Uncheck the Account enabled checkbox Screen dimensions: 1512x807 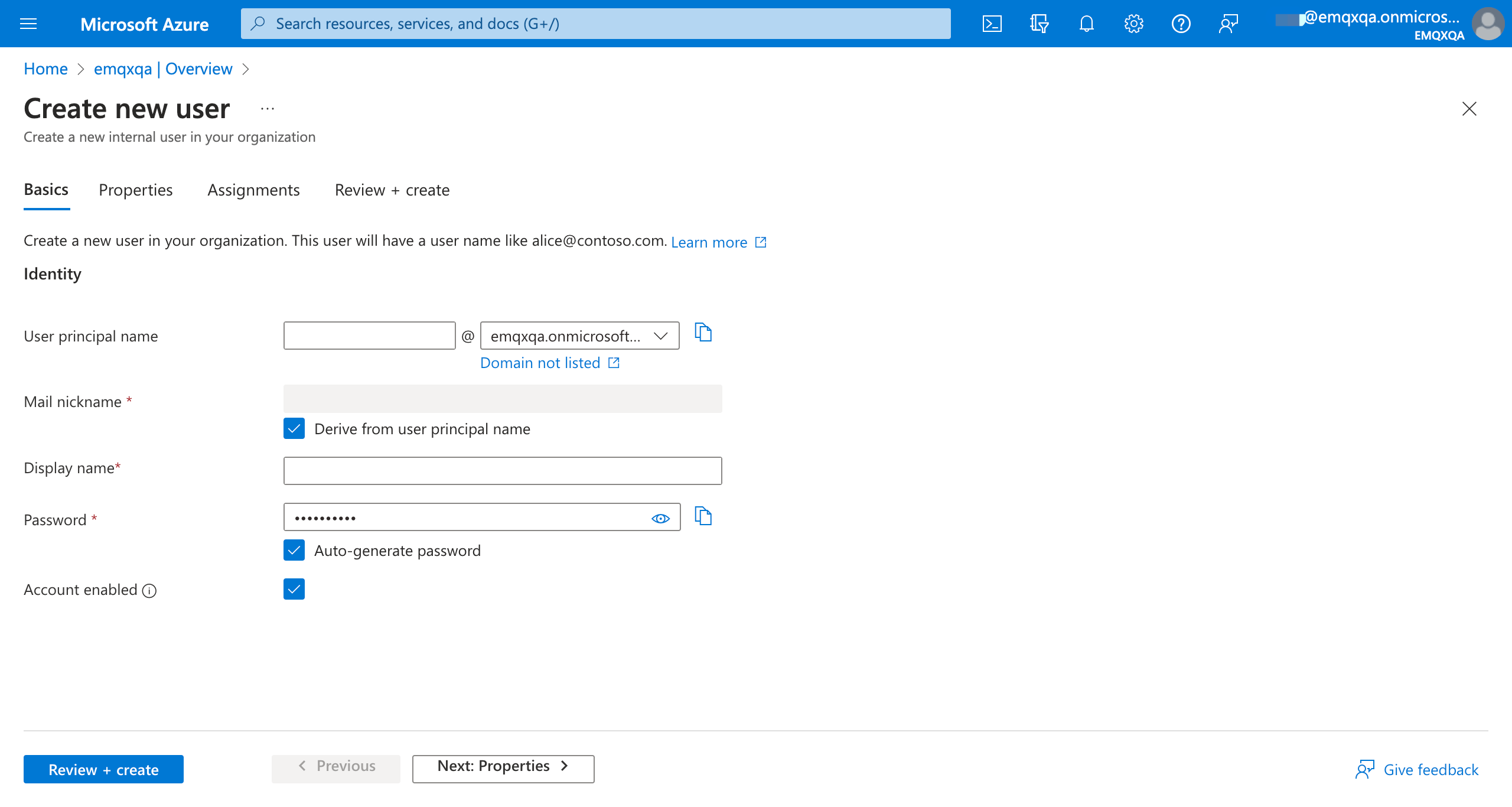(x=294, y=589)
